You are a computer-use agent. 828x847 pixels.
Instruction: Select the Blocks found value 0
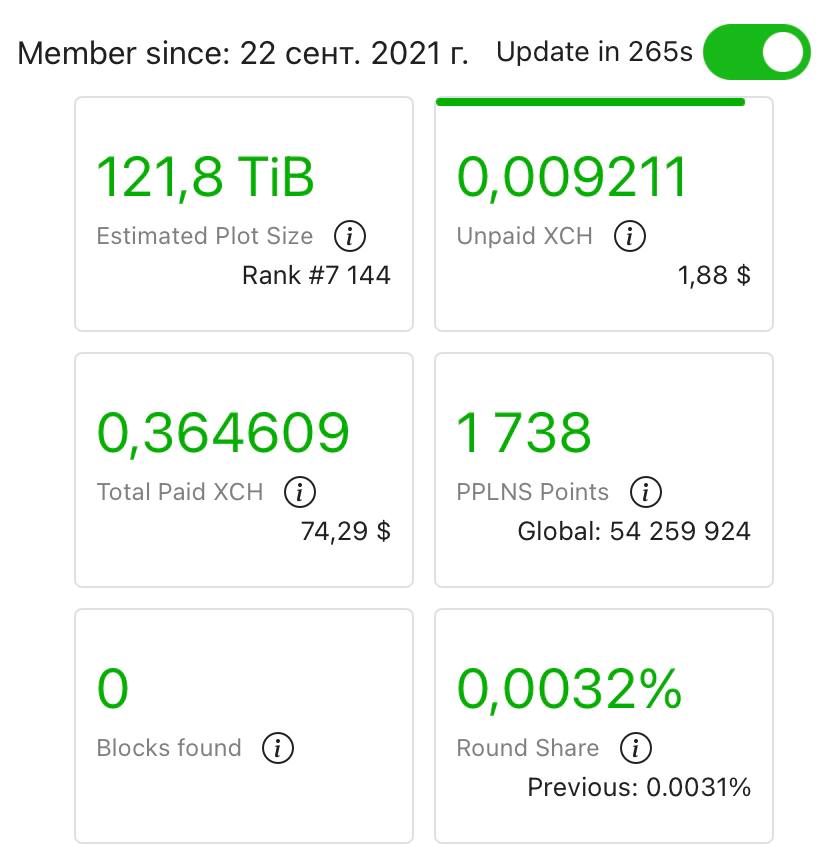click(112, 689)
